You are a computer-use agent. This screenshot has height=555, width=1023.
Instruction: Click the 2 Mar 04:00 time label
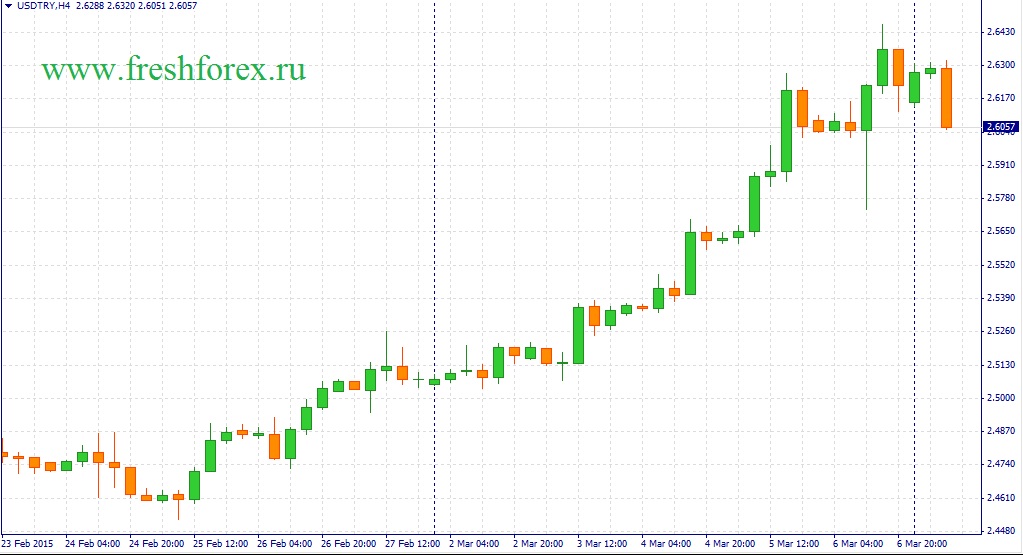[476, 545]
